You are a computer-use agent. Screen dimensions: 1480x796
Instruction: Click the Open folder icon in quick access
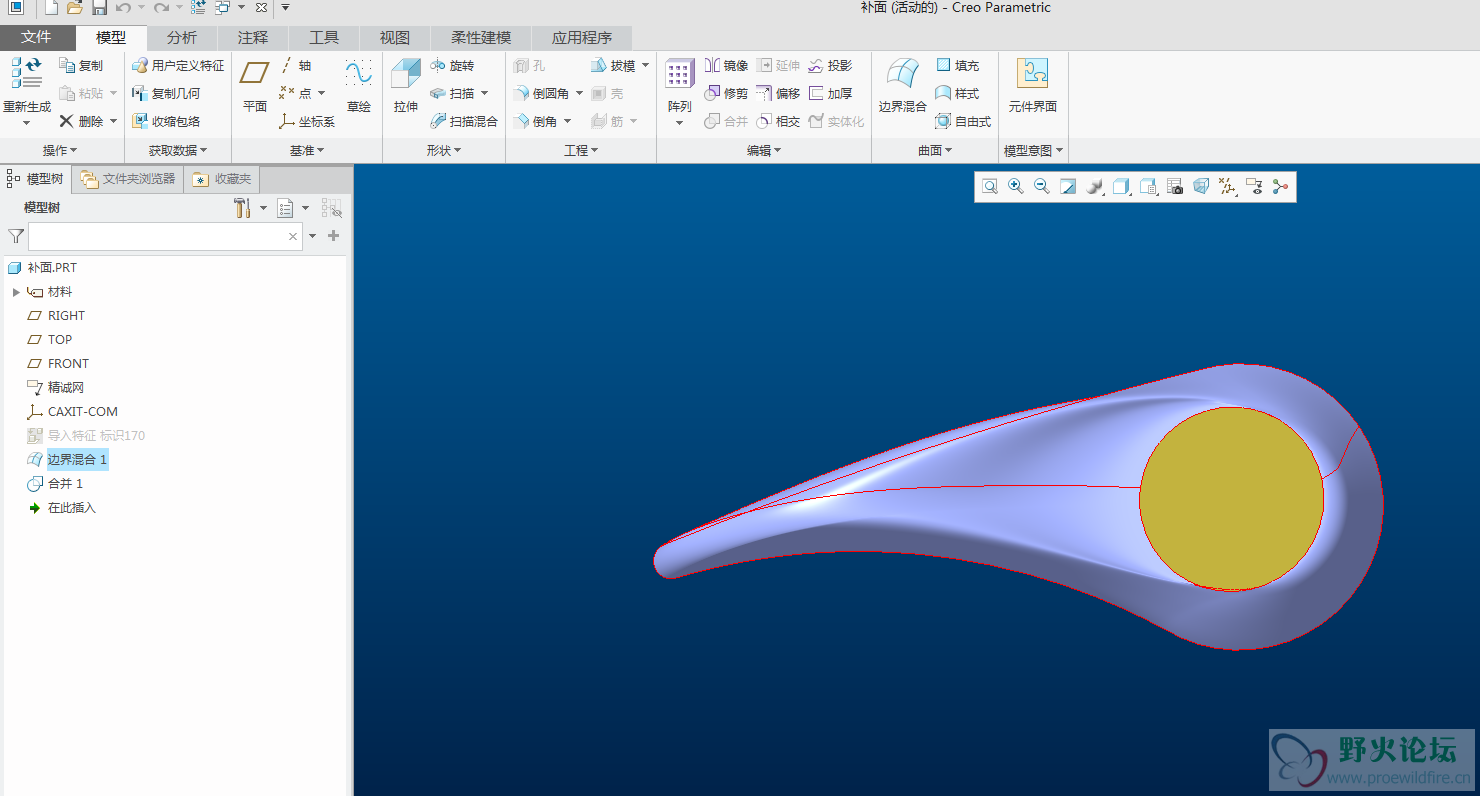(75, 8)
